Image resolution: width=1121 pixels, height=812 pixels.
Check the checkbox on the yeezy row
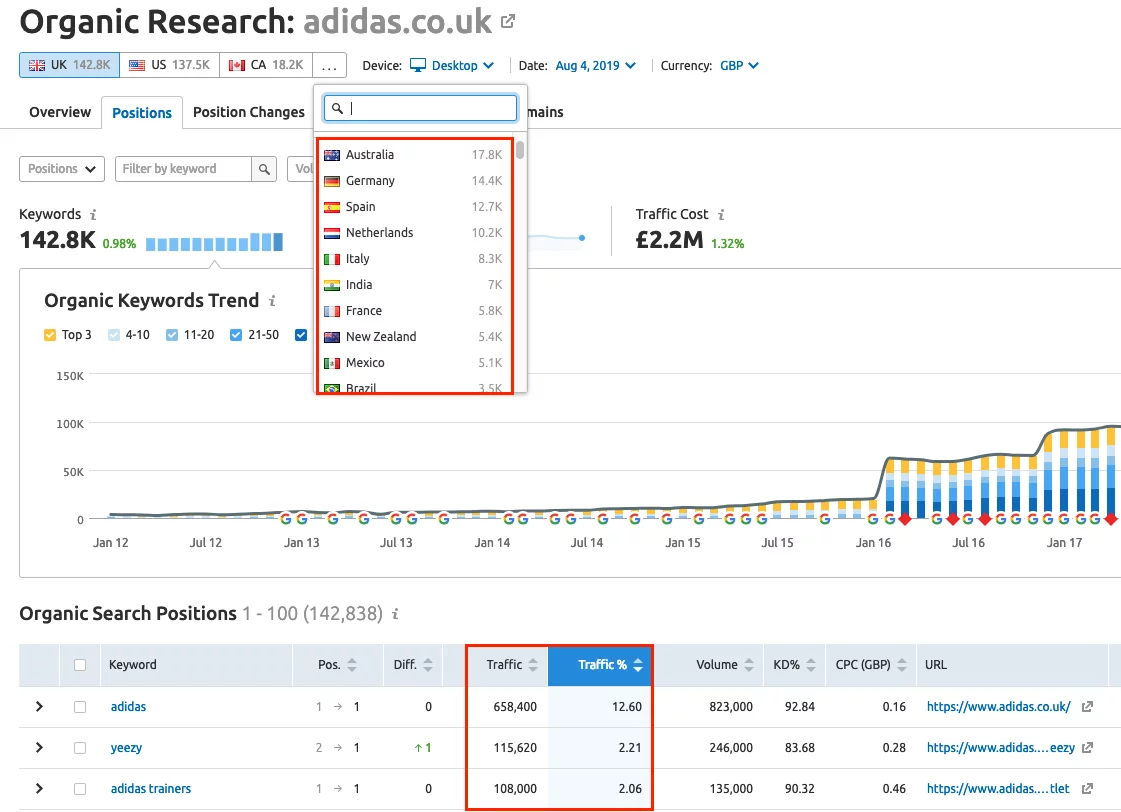(x=80, y=747)
